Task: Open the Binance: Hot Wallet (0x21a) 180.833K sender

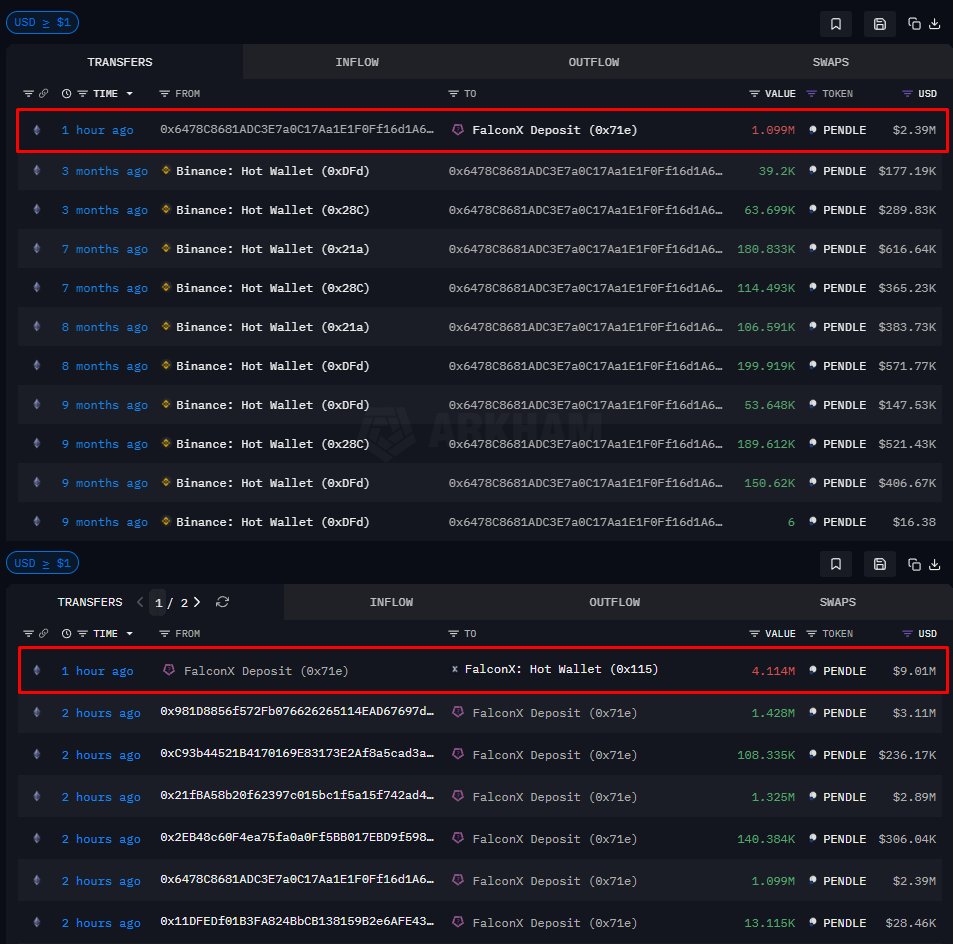Action: pyautogui.click(x=272, y=249)
